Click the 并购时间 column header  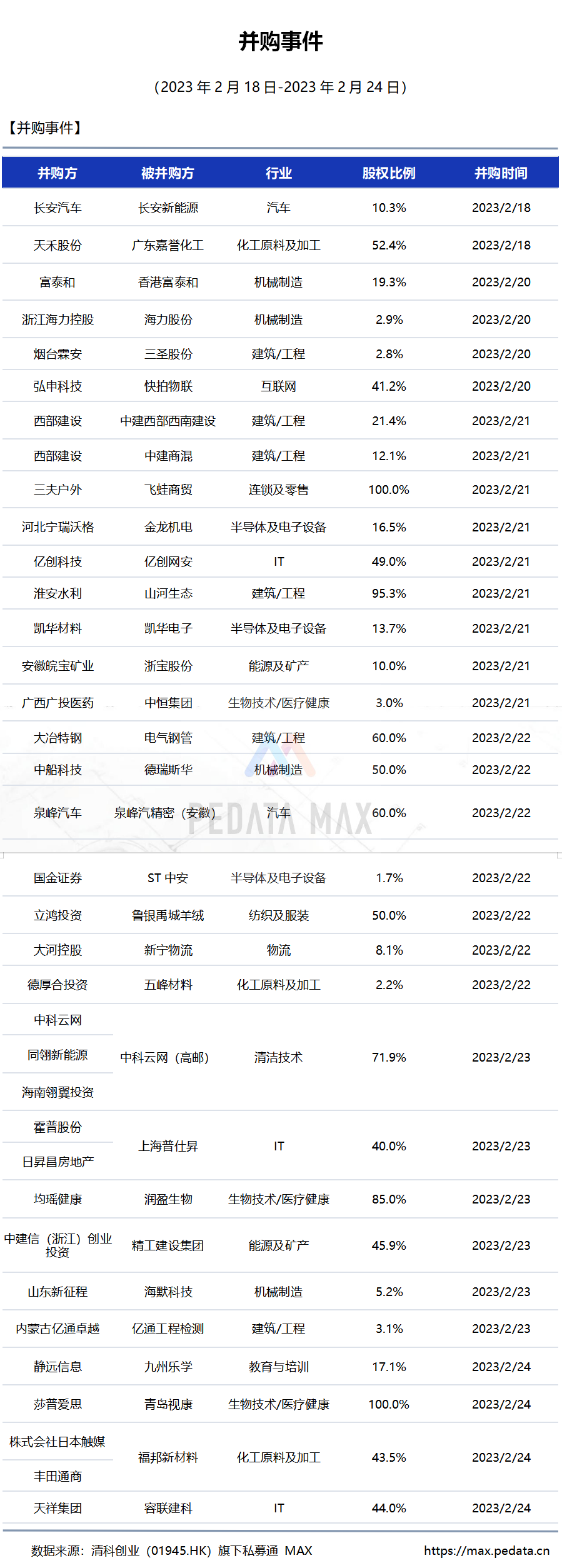coord(501,173)
